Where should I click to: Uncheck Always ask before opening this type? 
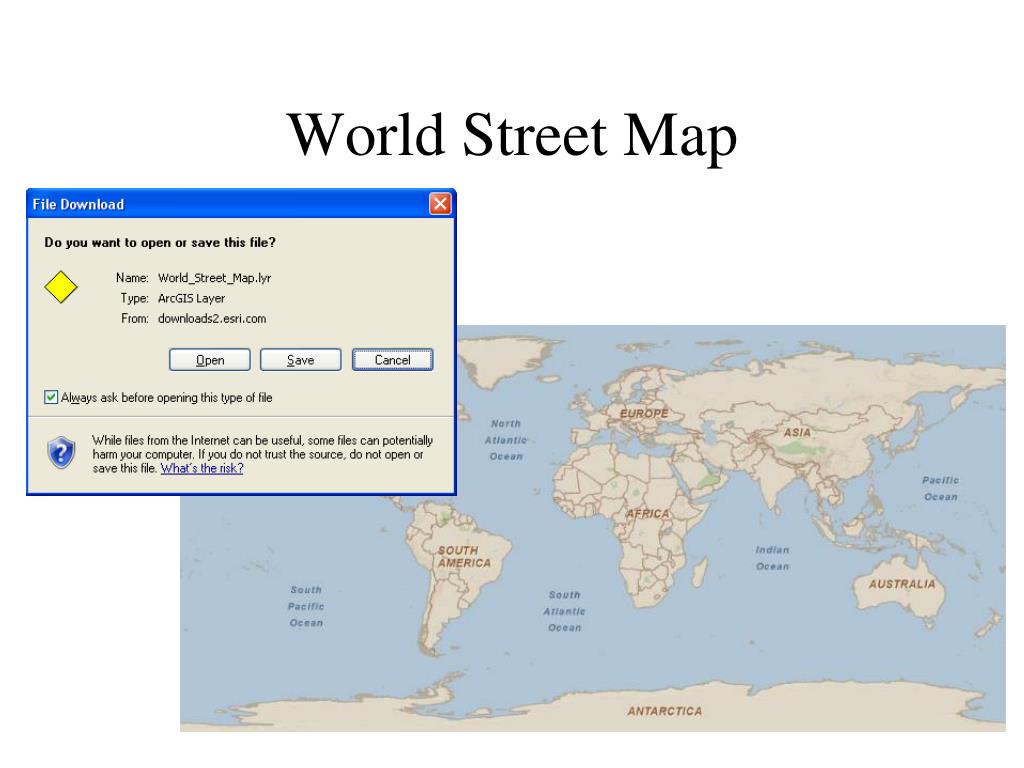click(51, 397)
